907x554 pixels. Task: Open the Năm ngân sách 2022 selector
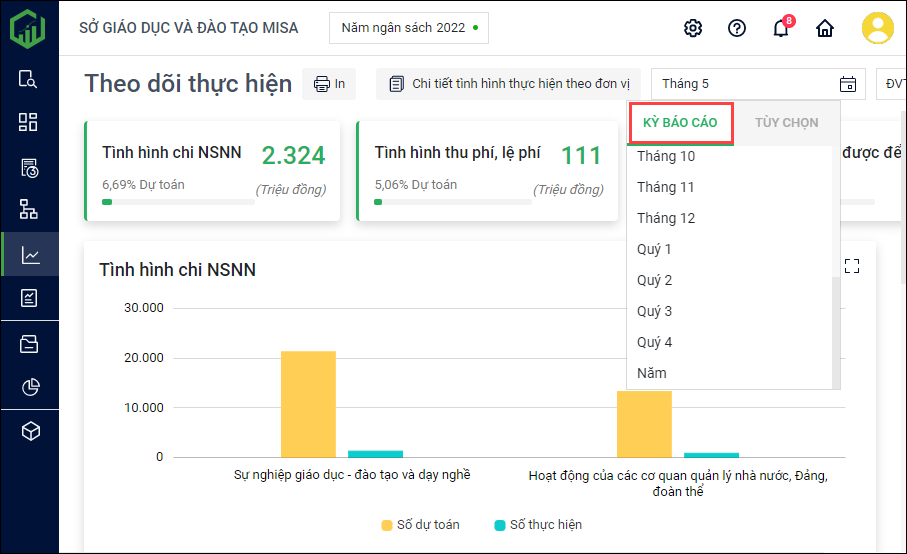click(x=408, y=28)
